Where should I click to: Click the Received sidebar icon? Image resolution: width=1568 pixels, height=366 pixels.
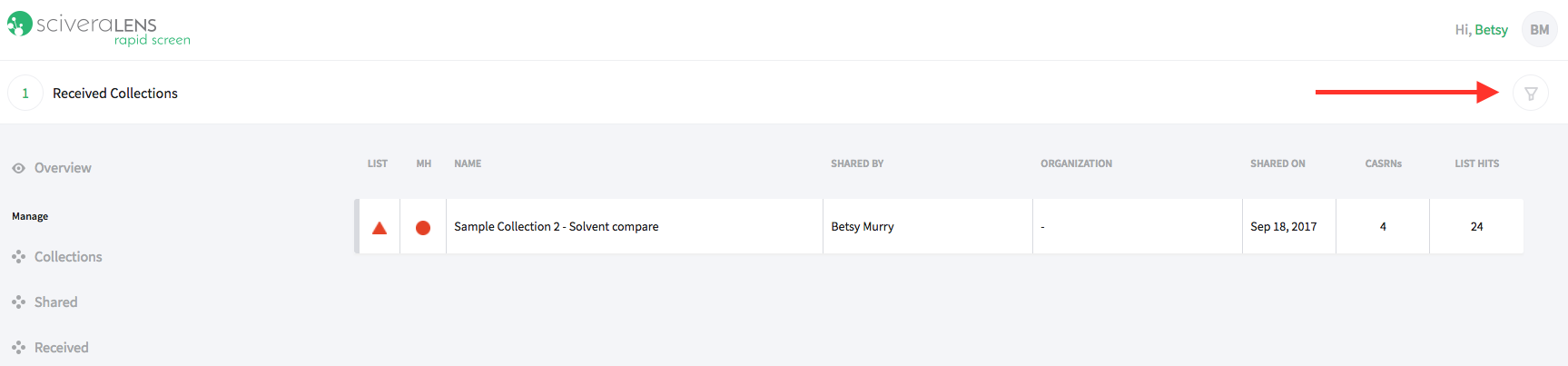18,348
